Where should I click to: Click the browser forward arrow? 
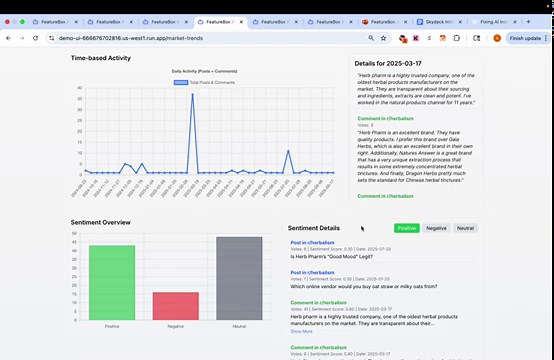pos(22,38)
